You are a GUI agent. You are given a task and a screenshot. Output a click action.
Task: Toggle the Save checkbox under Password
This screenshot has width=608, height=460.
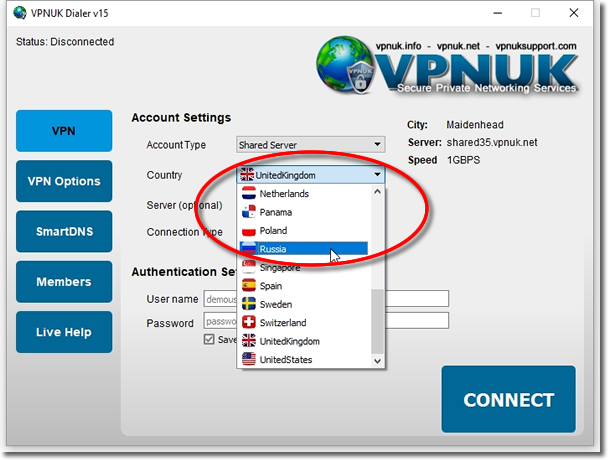tap(209, 339)
